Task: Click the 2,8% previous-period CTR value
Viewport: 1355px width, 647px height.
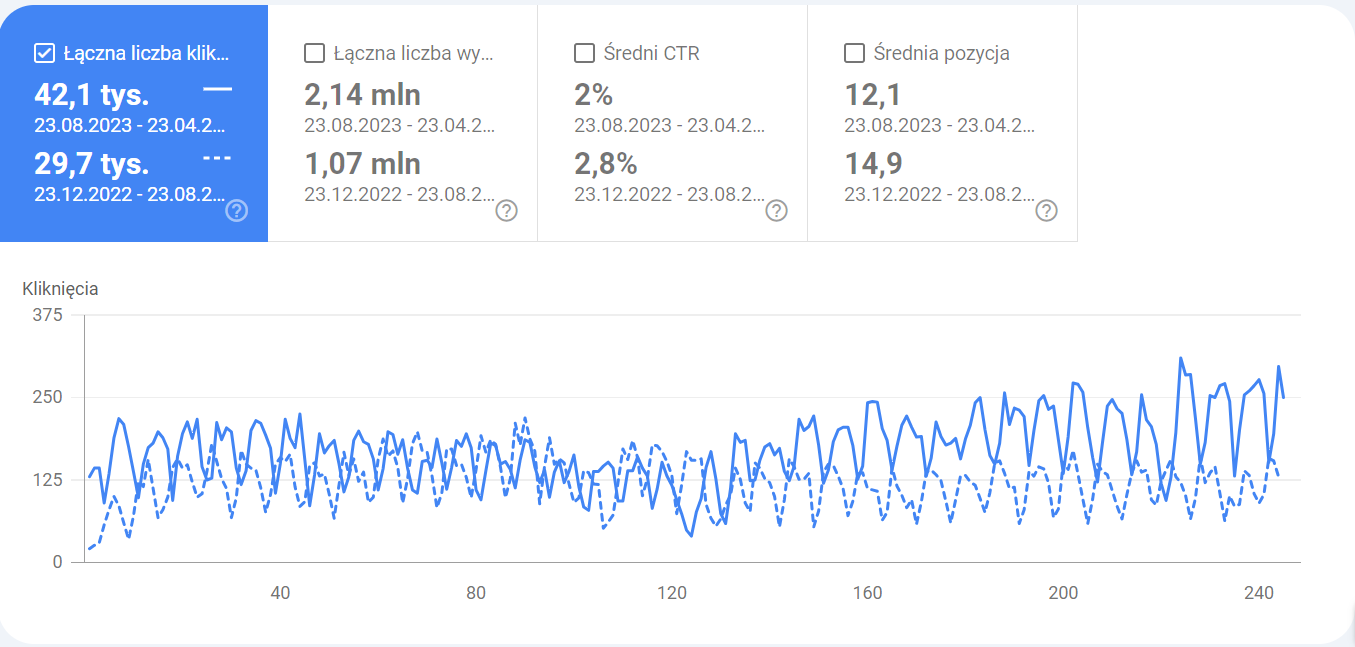Action: click(x=606, y=163)
